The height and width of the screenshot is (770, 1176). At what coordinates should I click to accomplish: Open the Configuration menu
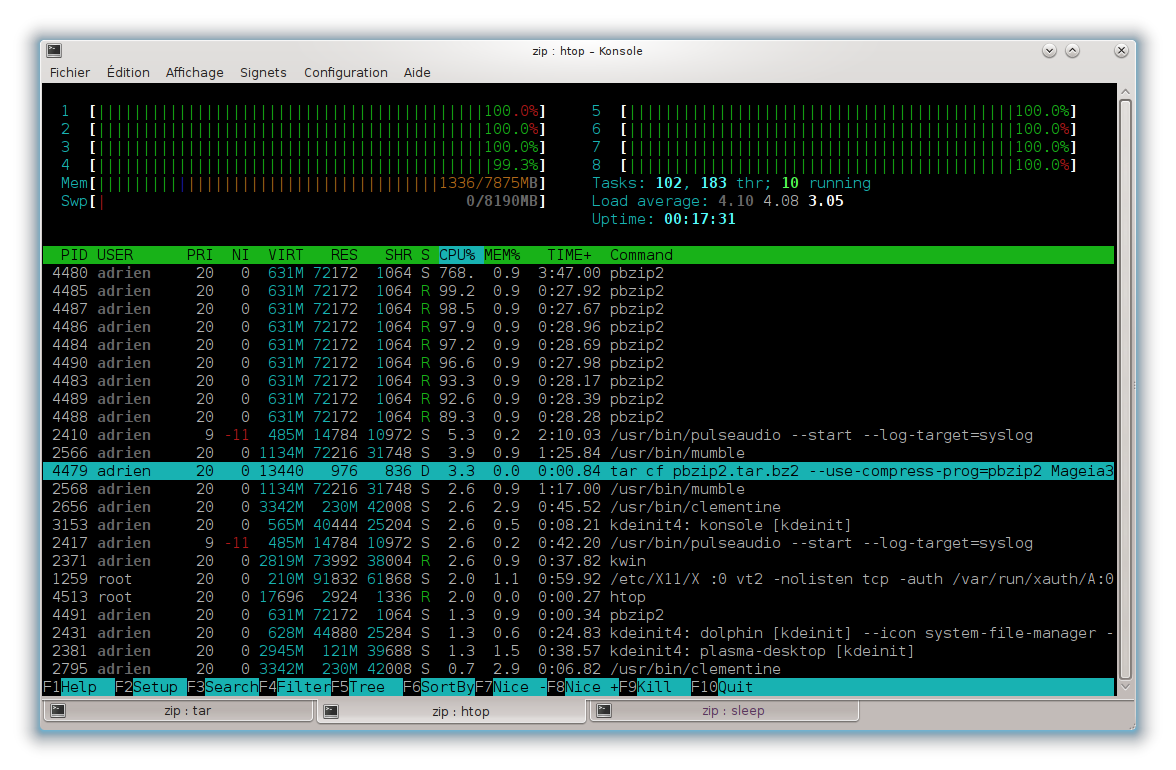point(346,73)
